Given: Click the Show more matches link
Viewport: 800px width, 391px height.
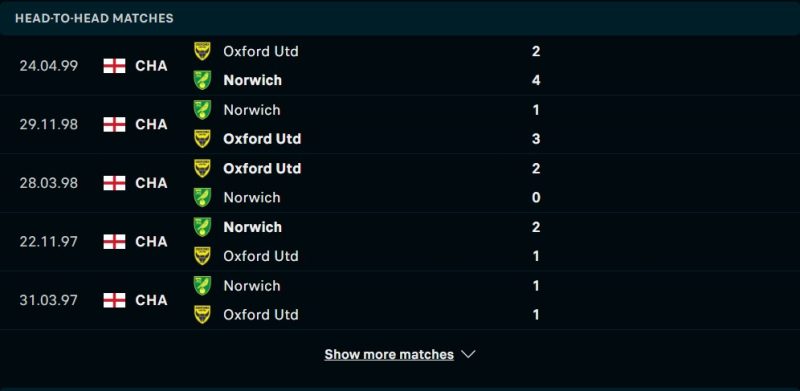Looking at the screenshot, I should 389,354.
